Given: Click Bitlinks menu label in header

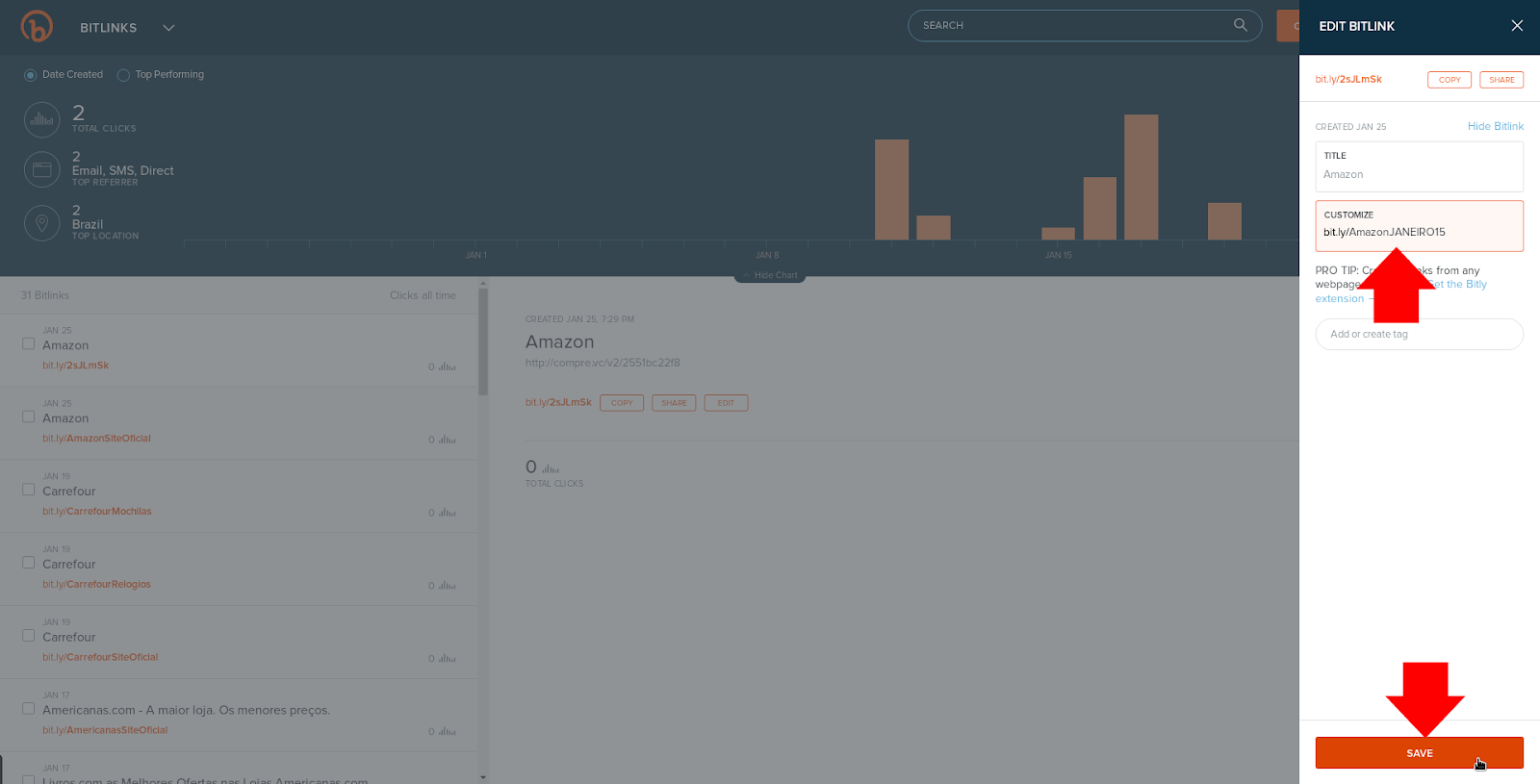Looking at the screenshot, I should (x=108, y=28).
